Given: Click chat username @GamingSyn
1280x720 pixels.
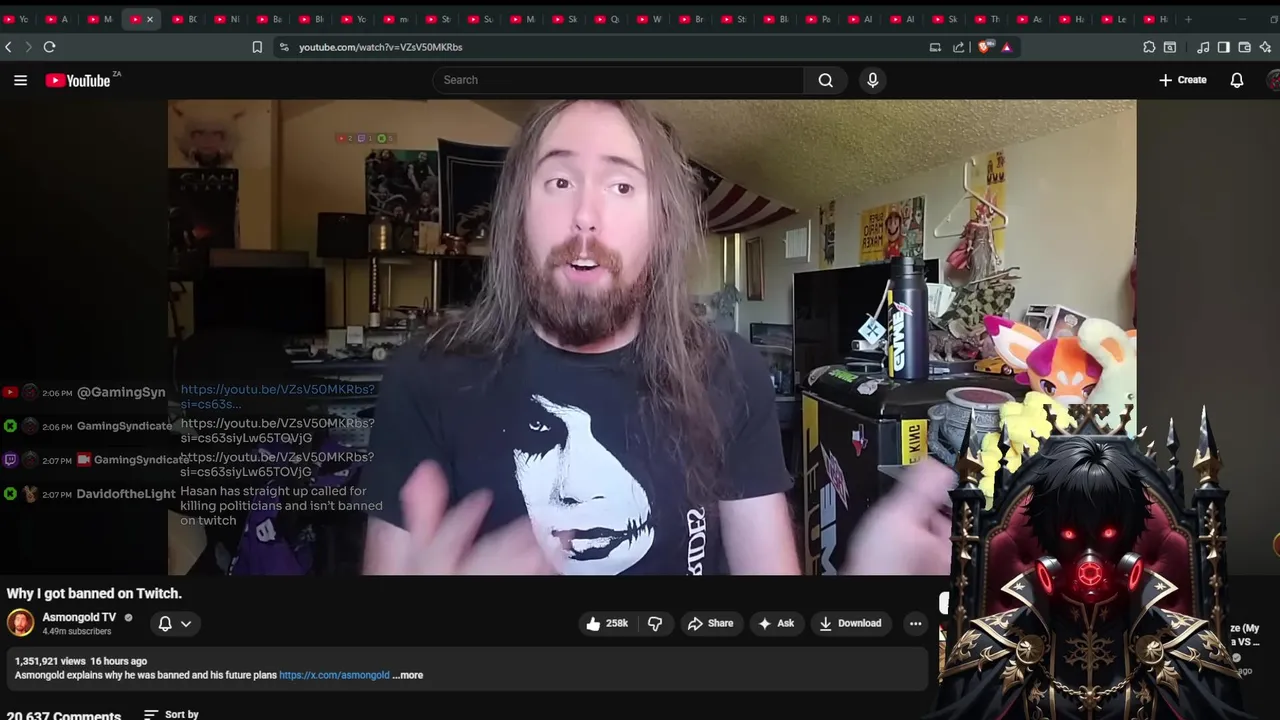Looking at the screenshot, I should coord(121,392).
